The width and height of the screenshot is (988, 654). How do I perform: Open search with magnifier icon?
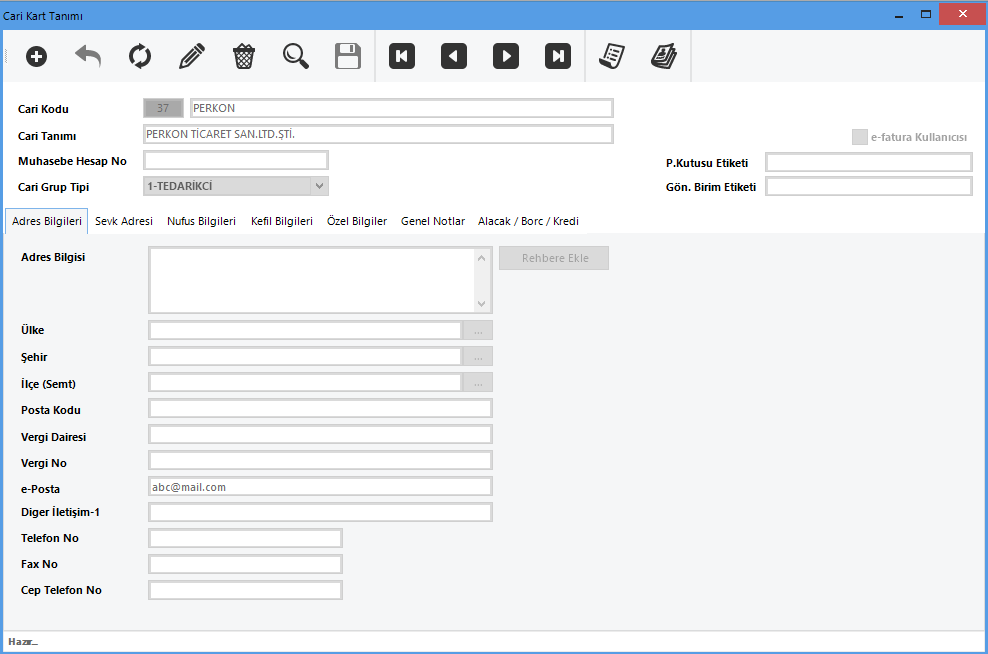[x=295, y=57]
